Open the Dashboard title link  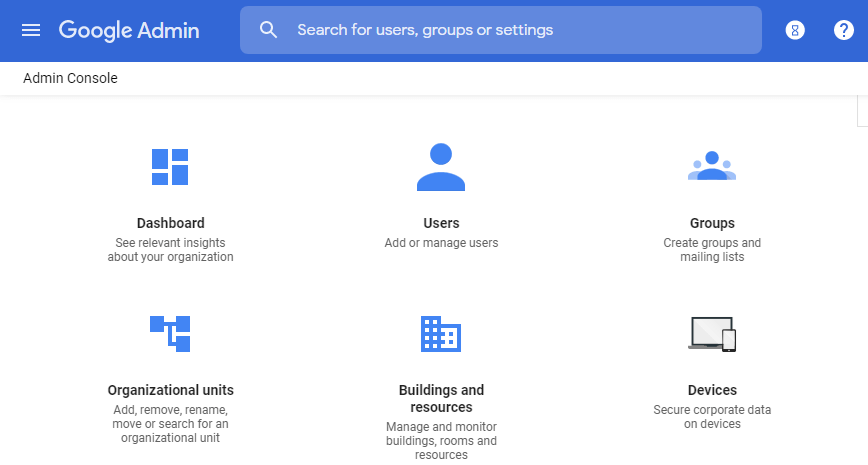170,223
